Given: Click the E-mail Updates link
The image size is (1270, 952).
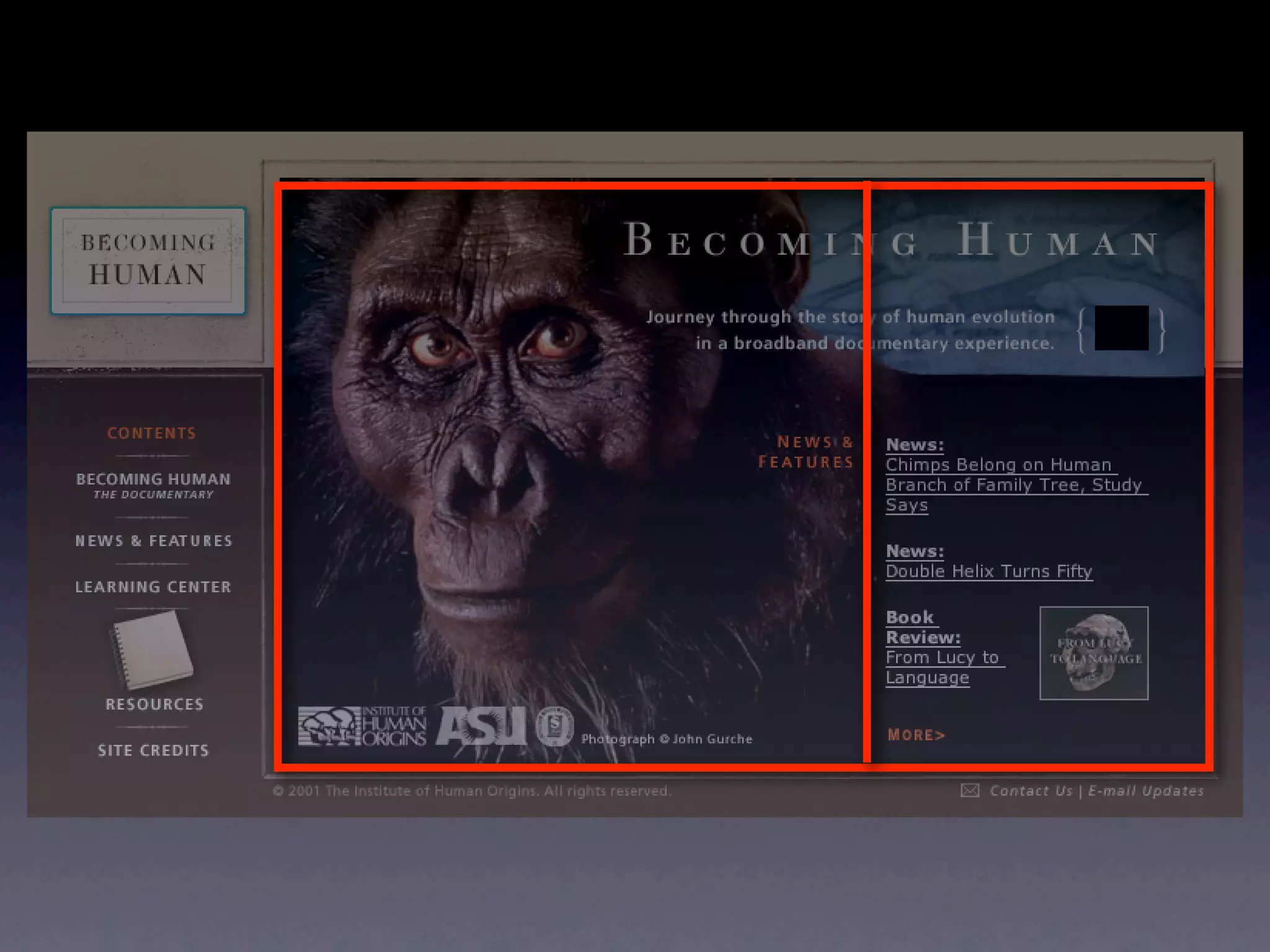Looking at the screenshot, I should [1145, 791].
